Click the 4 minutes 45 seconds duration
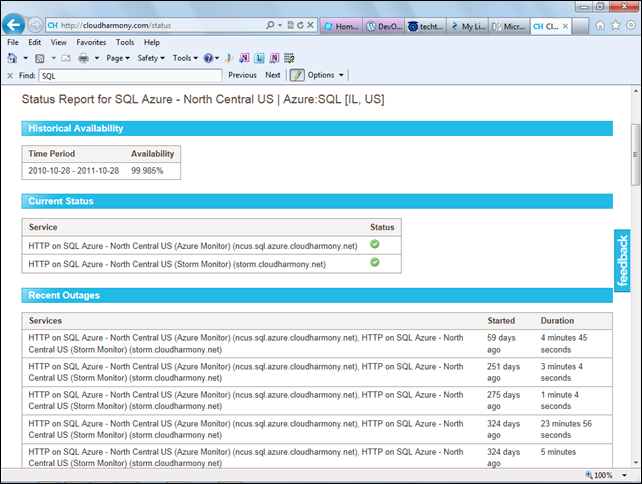Image resolution: width=642 pixels, height=484 pixels. [x=564, y=344]
